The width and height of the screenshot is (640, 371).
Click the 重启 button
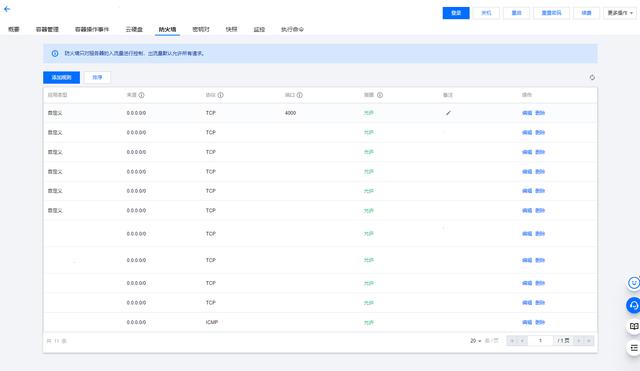[x=516, y=13]
